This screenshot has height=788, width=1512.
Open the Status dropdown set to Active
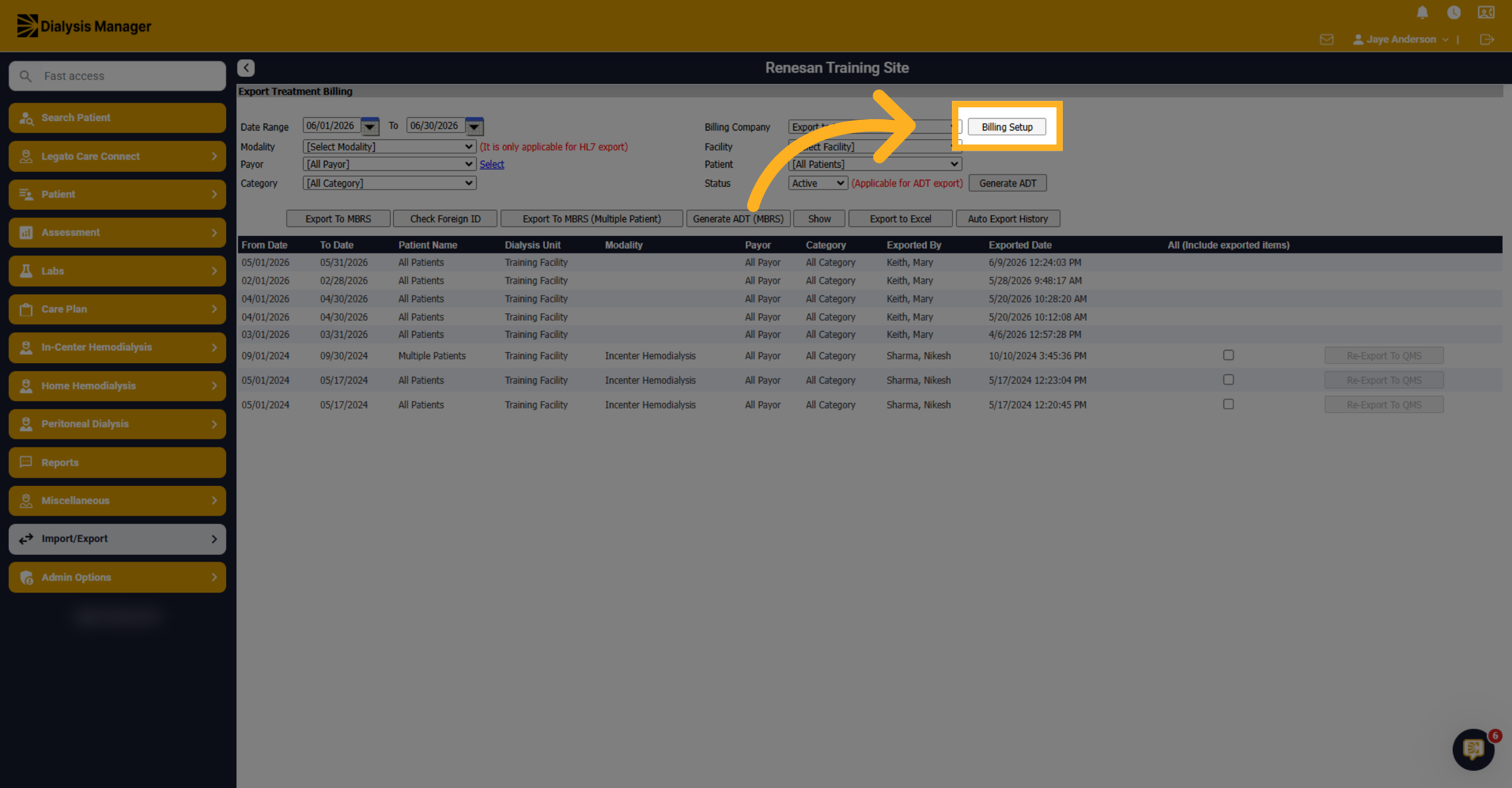(818, 183)
